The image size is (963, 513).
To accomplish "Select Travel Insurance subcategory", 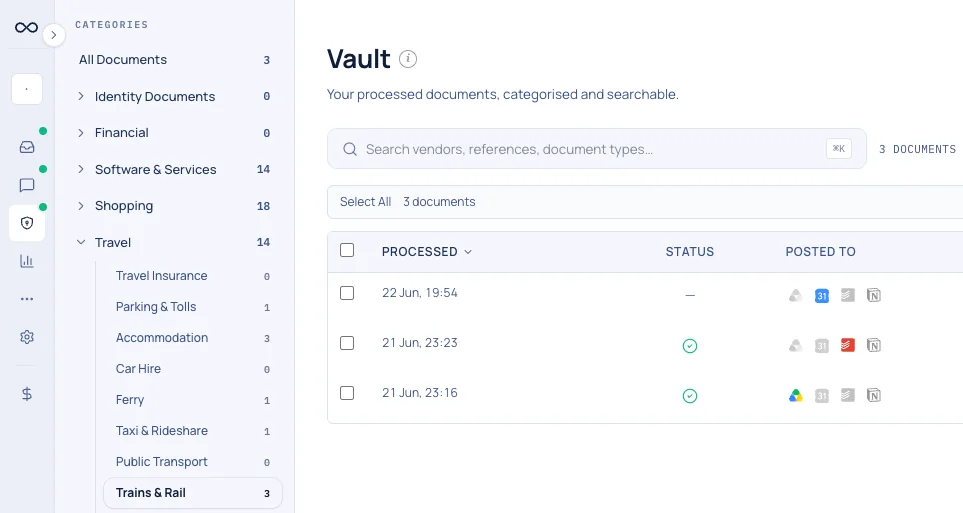I will [x=193, y=276].
